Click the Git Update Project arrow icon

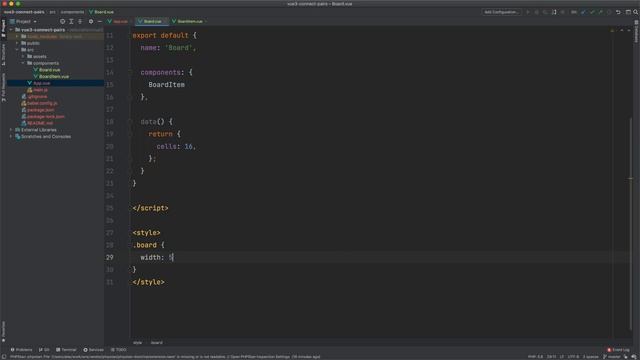coord(583,12)
